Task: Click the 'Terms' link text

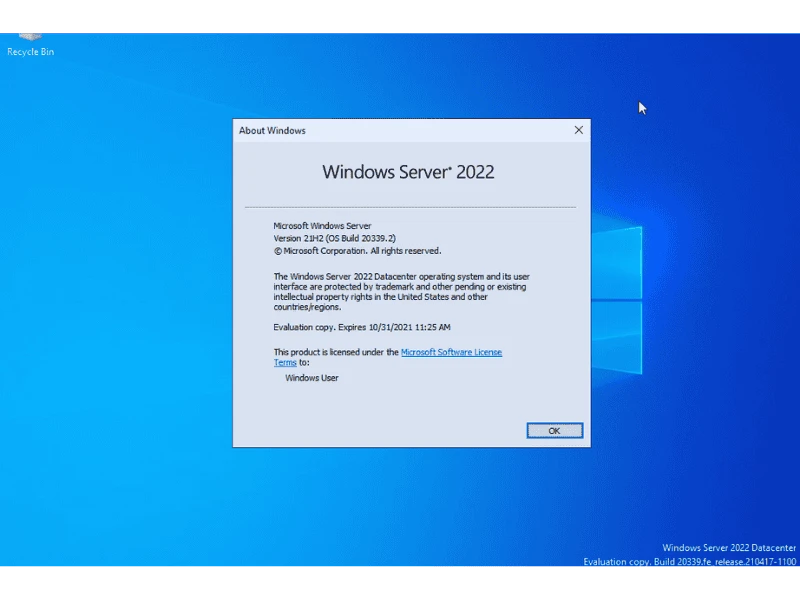Action: pyautogui.click(x=285, y=362)
